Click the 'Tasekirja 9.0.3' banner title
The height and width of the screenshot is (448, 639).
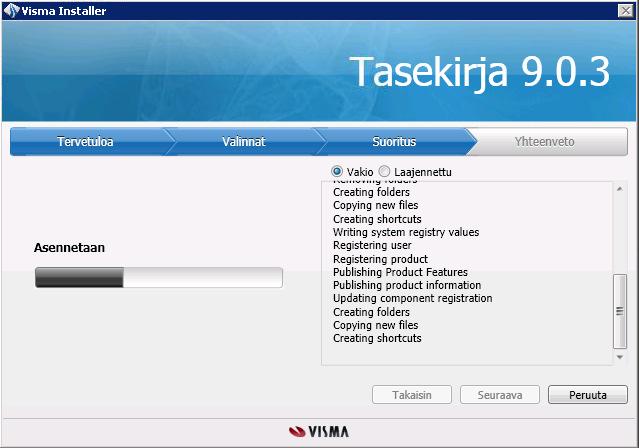coord(479,72)
